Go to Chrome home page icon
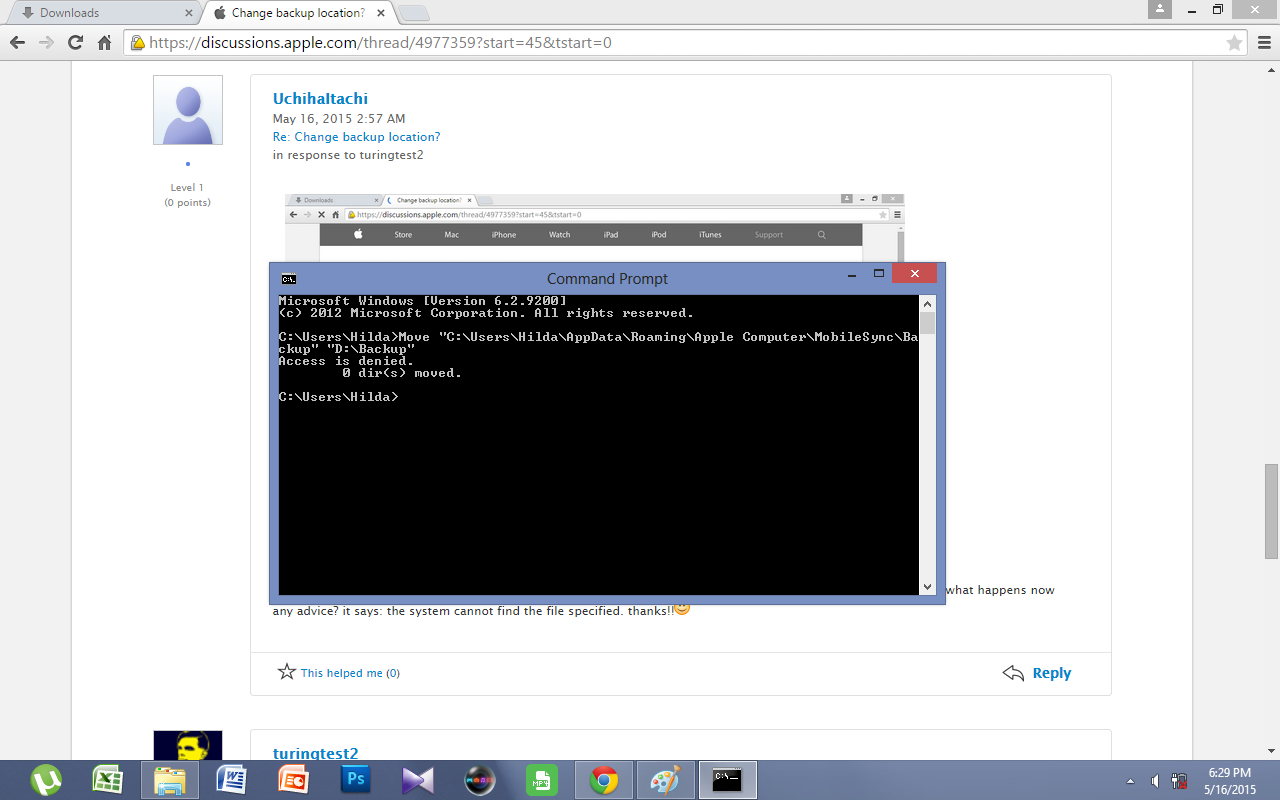1280x800 pixels. click(x=104, y=43)
